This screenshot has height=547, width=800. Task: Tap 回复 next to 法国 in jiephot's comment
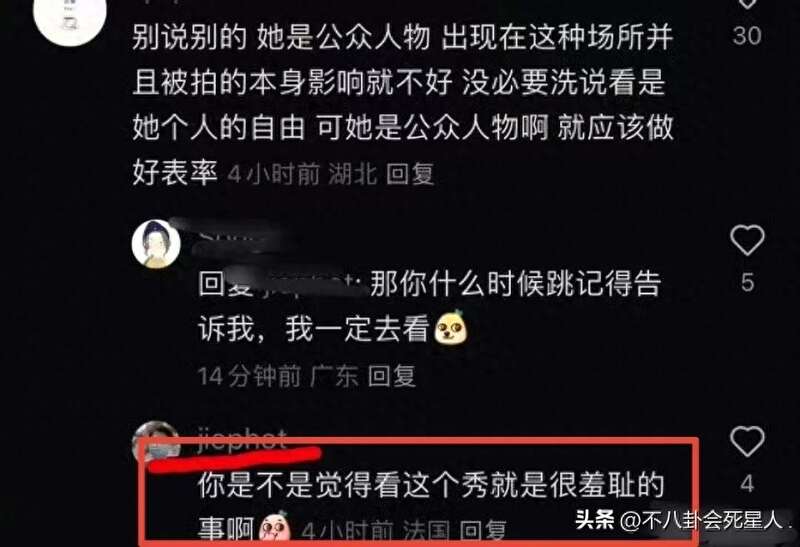(483, 531)
